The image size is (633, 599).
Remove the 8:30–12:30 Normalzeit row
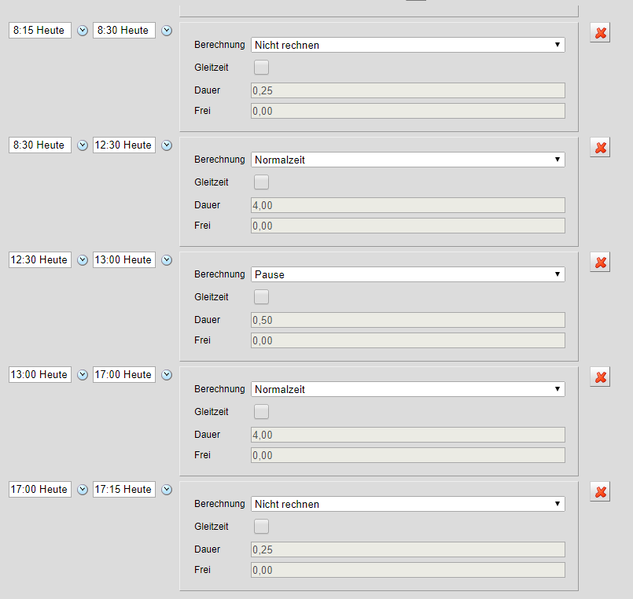600,148
